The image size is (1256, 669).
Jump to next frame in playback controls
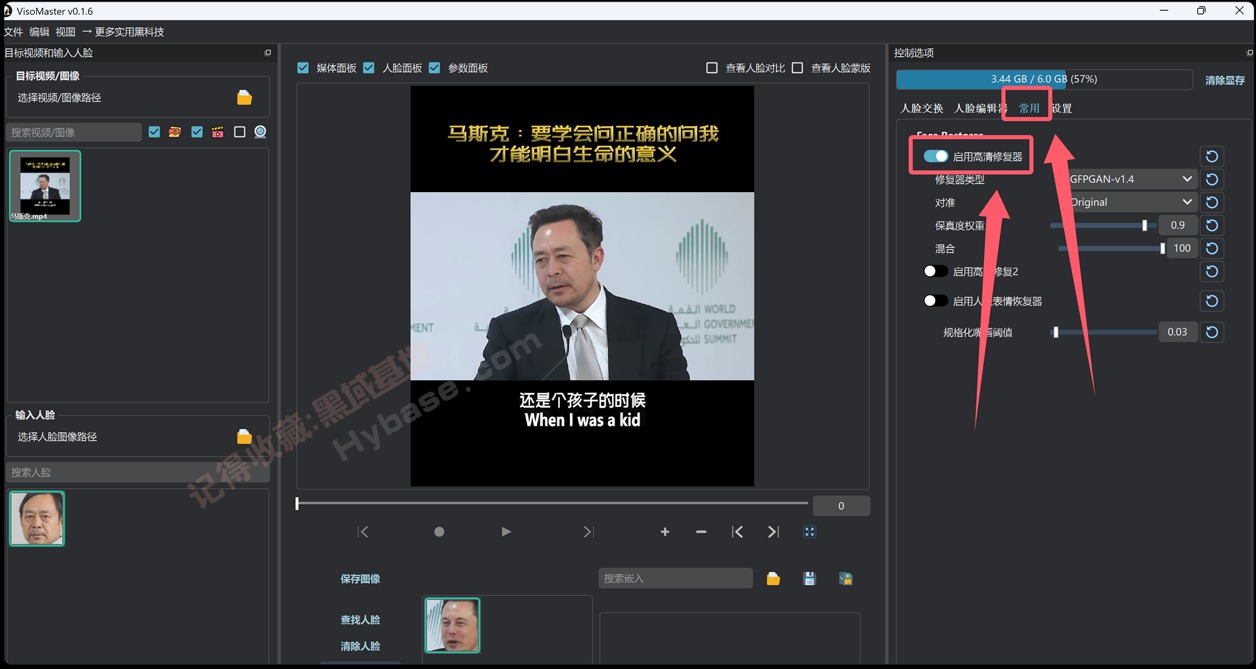(588, 532)
